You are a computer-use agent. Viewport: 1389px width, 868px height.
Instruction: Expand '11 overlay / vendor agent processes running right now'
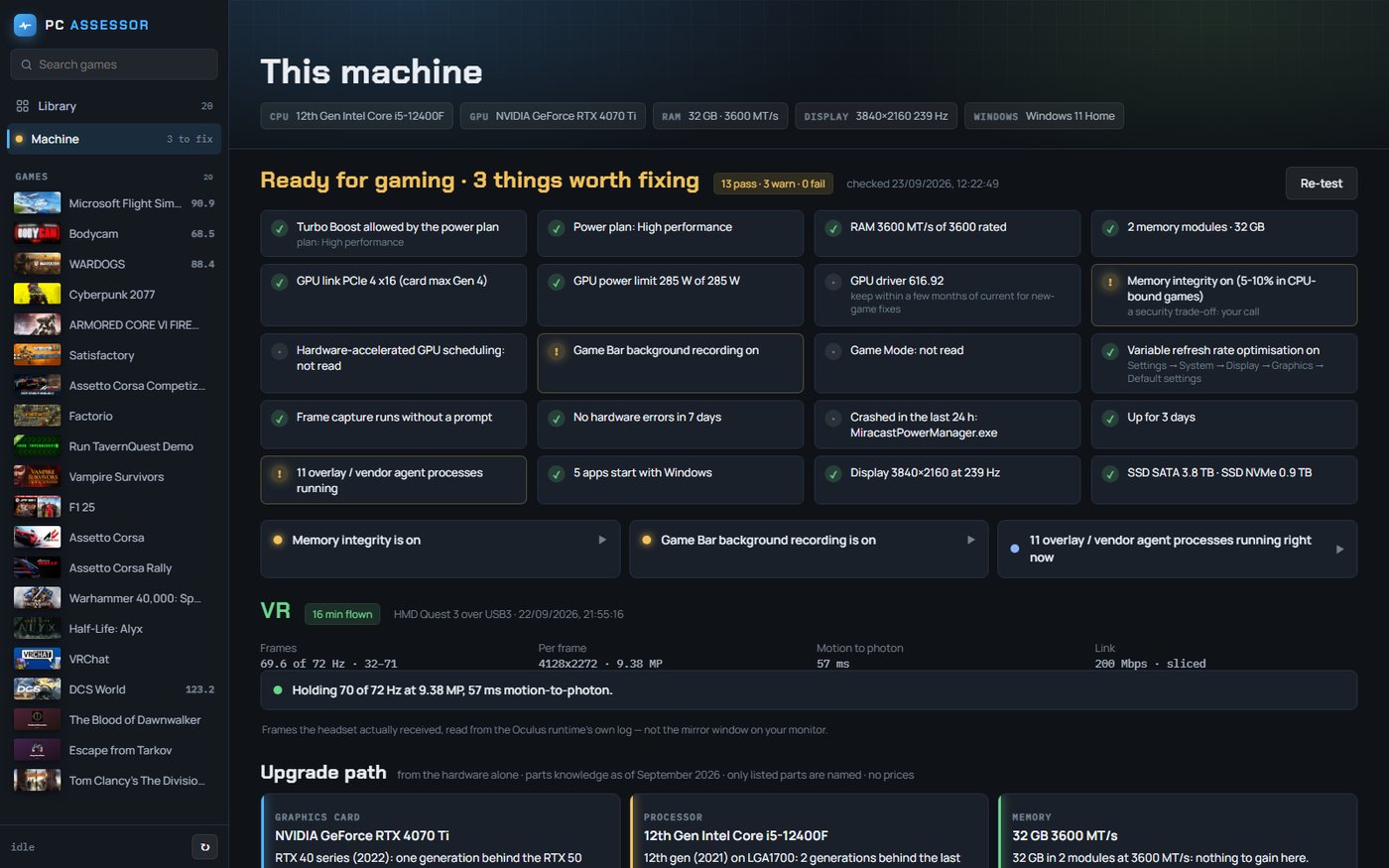(x=1177, y=549)
